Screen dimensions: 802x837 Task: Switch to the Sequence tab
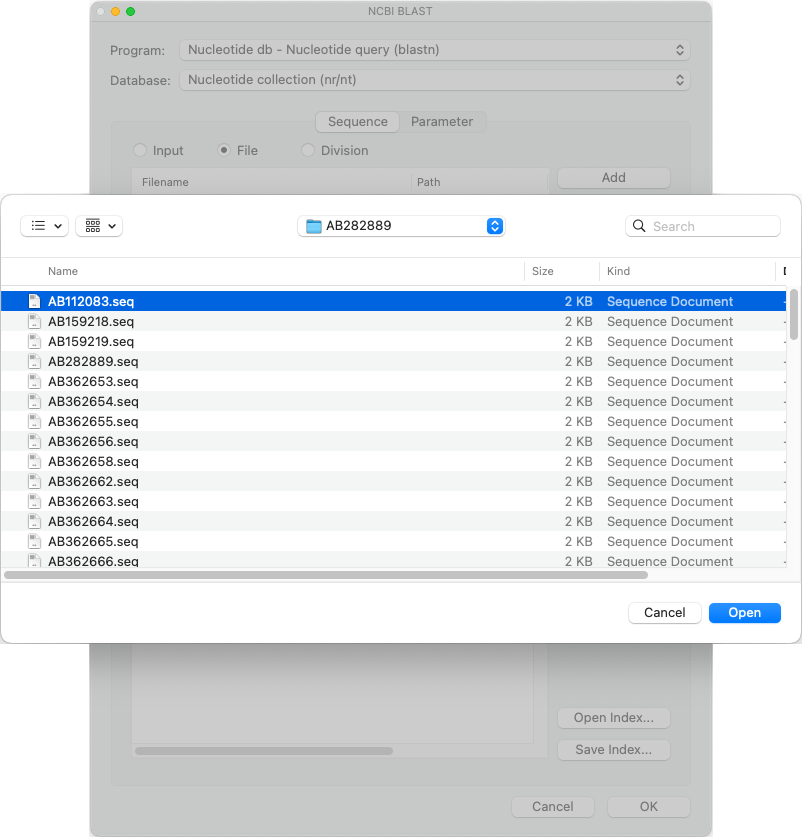[358, 122]
